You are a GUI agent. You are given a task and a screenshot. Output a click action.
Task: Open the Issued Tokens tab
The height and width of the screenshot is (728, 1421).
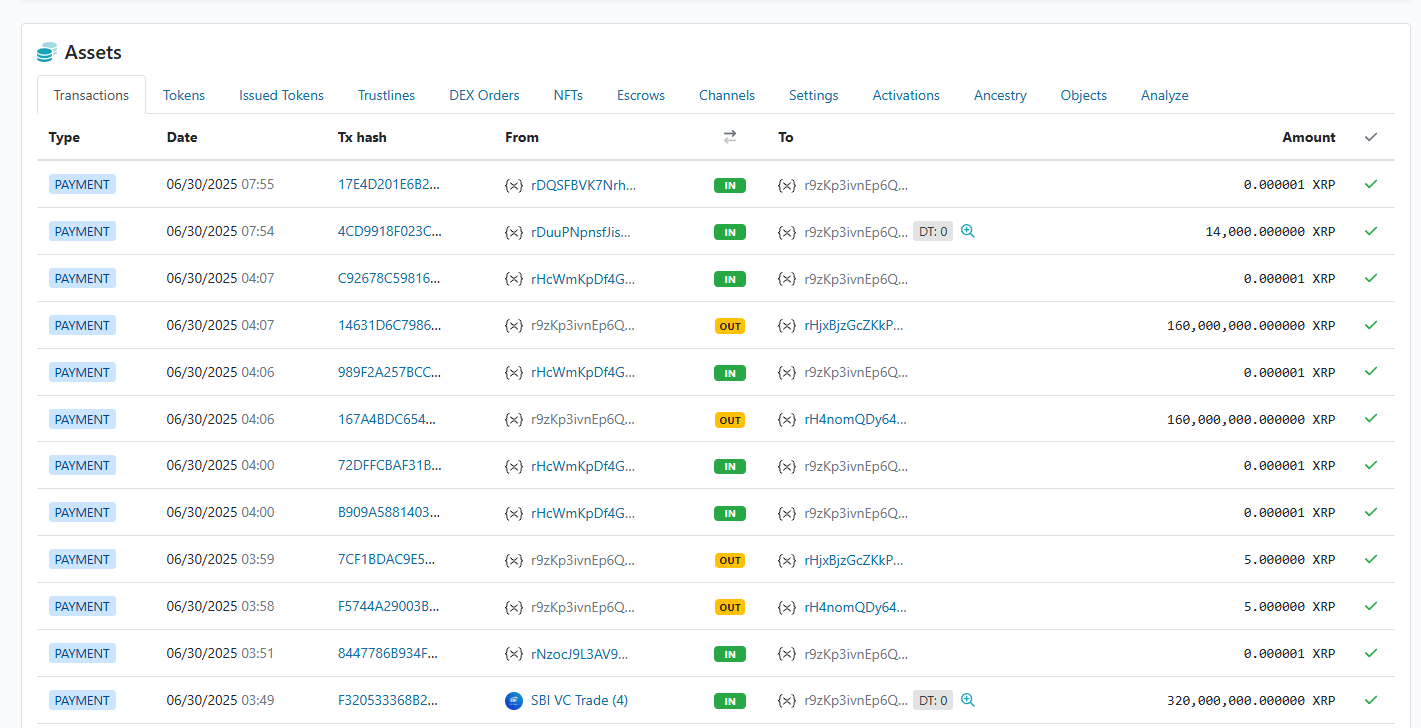(x=281, y=95)
